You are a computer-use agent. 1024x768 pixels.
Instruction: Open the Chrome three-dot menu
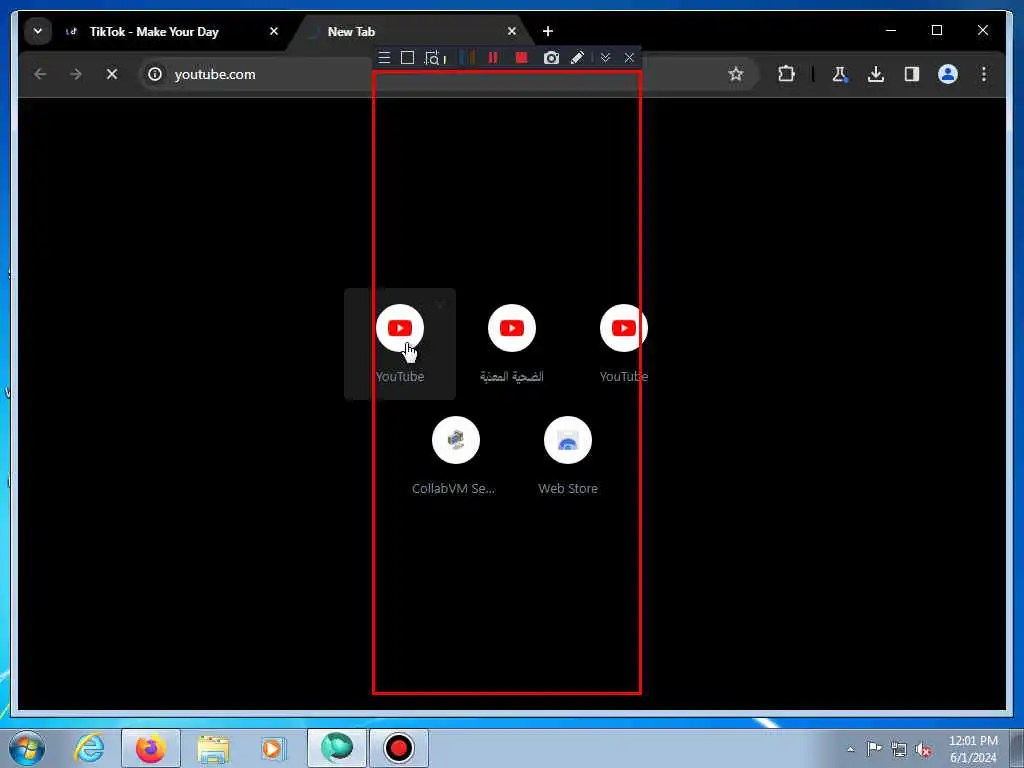click(984, 74)
